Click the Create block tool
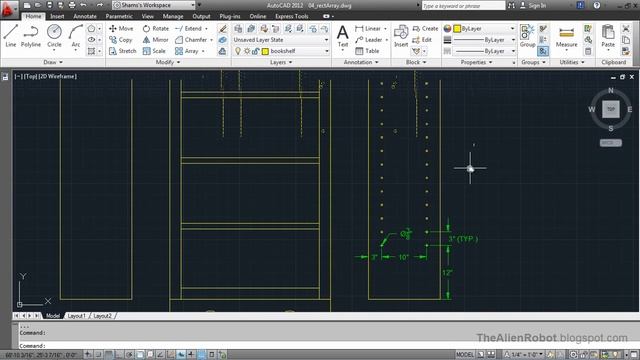640x360 pixels. coord(425,29)
